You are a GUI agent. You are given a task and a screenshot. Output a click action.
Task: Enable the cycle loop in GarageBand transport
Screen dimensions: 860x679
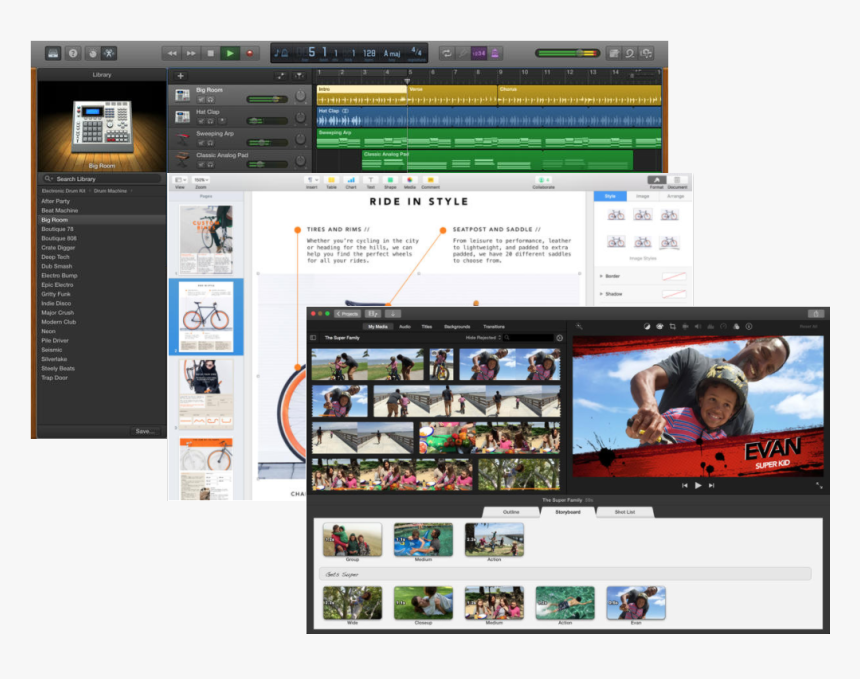[447, 53]
